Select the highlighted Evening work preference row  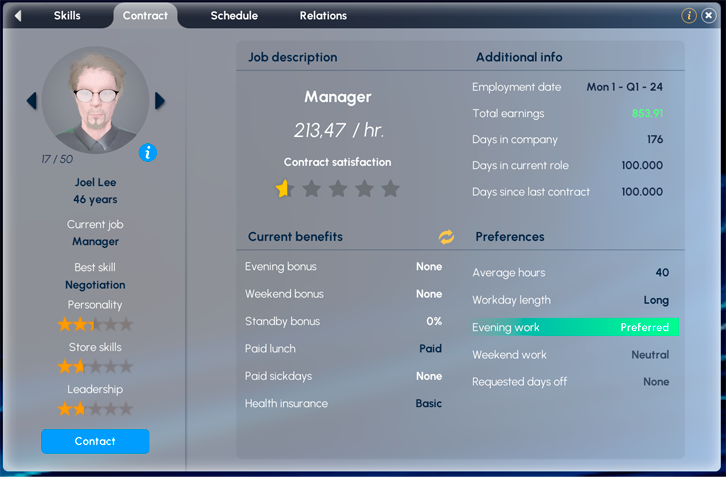click(x=574, y=327)
